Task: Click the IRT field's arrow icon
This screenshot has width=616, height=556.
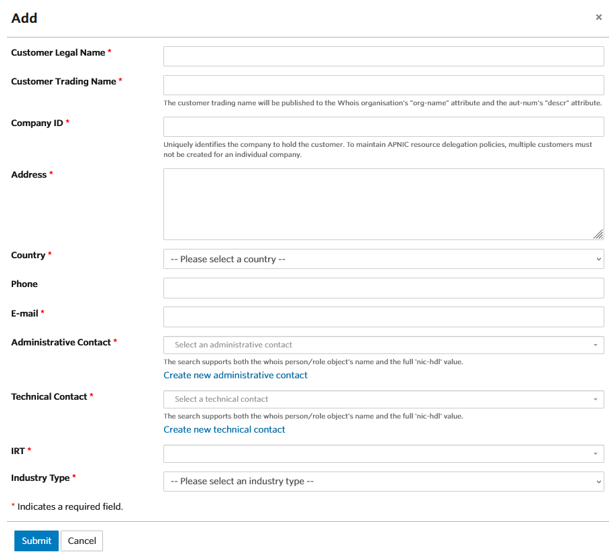Action: tap(597, 454)
